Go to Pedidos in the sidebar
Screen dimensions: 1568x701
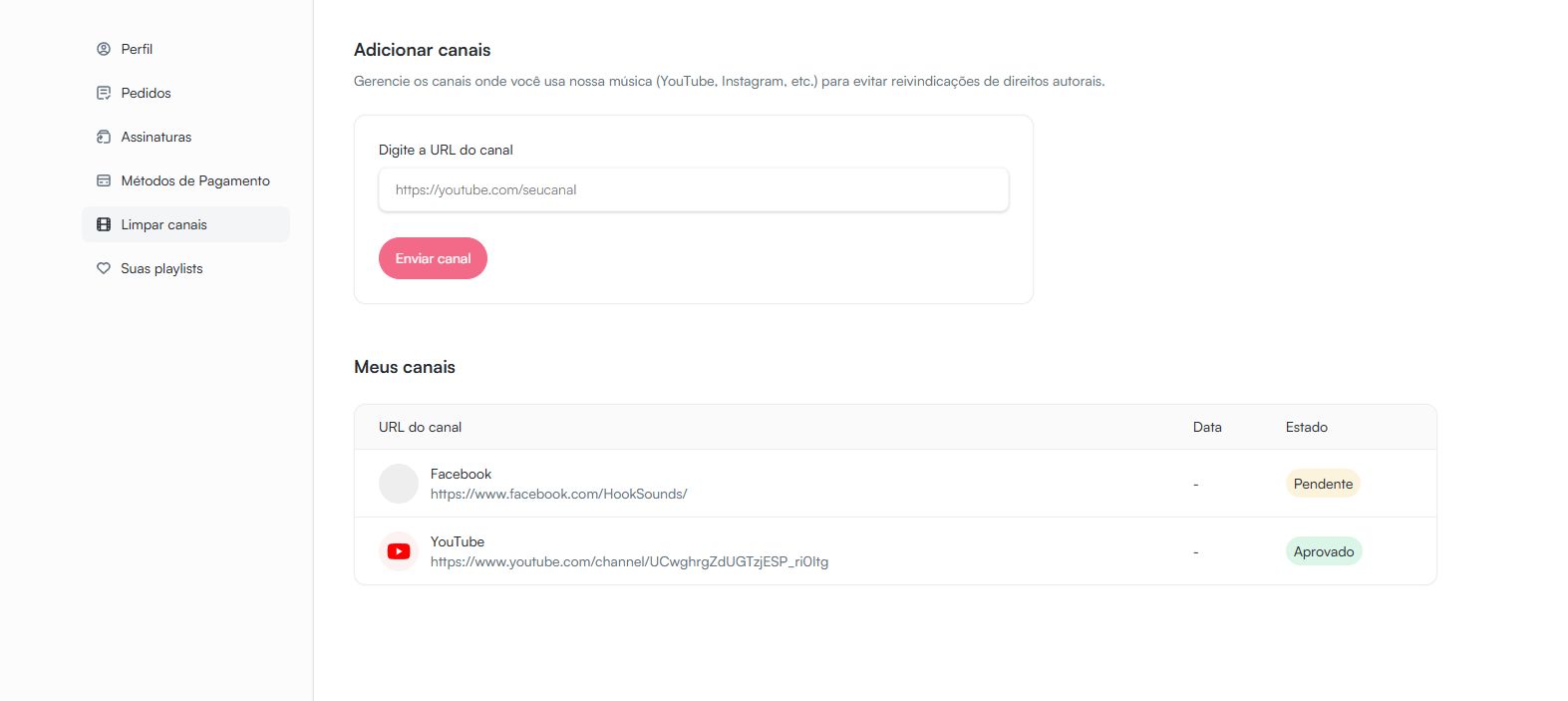[146, 93]
